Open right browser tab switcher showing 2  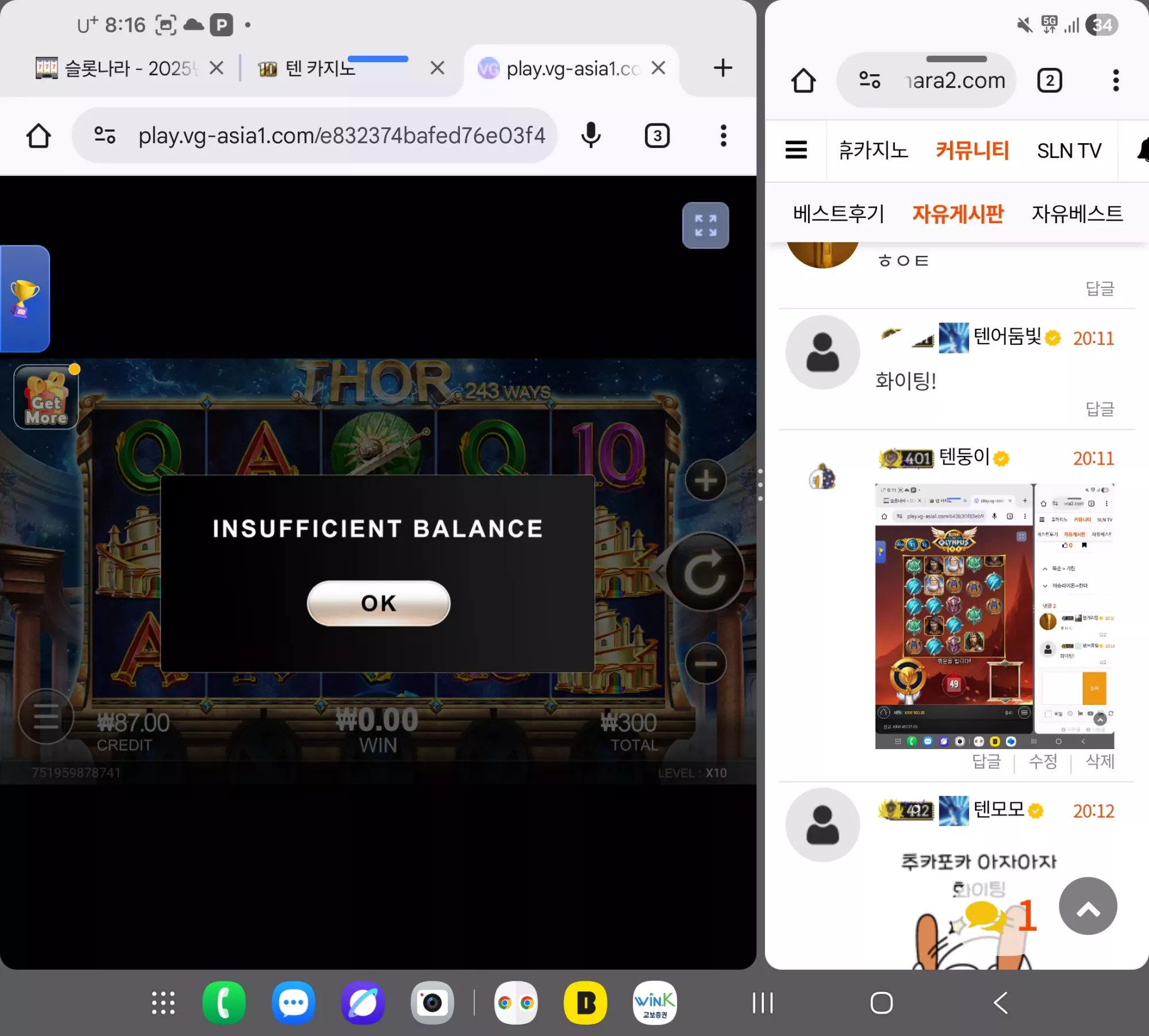coord(1050,80)
